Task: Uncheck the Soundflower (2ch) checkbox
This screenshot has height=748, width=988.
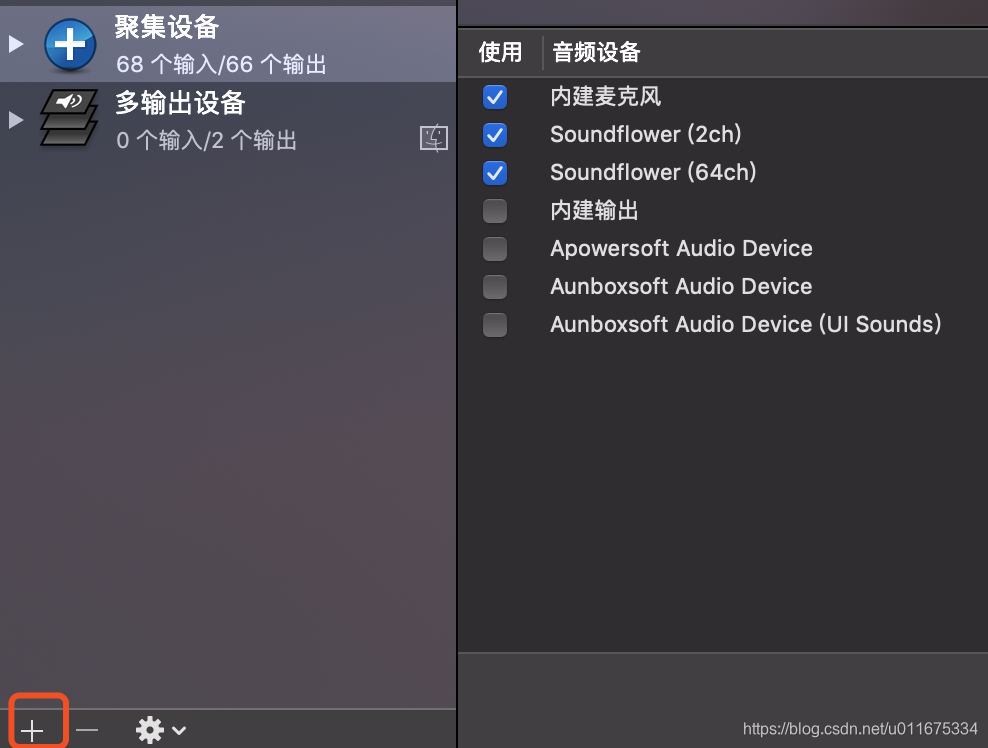Action: pyautogui.click(x=495, y=135)
